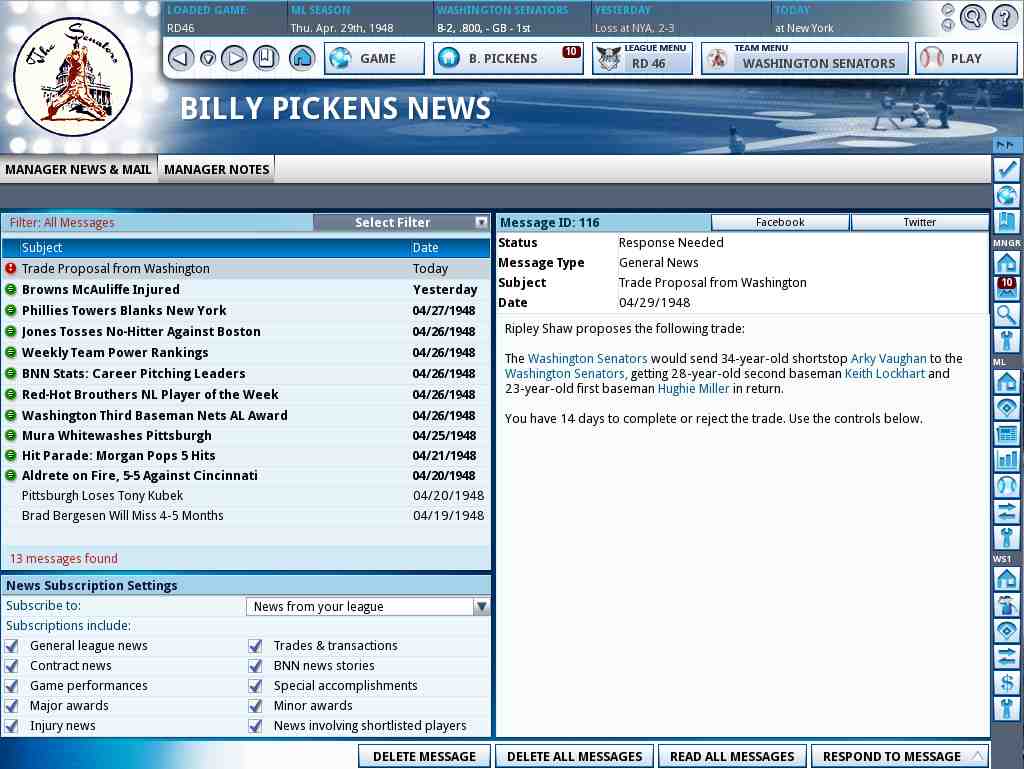This screenshot has width=1024, height=769.
Task: Go back with the left arrow navigation button
Action: click(x=181, y=58)
